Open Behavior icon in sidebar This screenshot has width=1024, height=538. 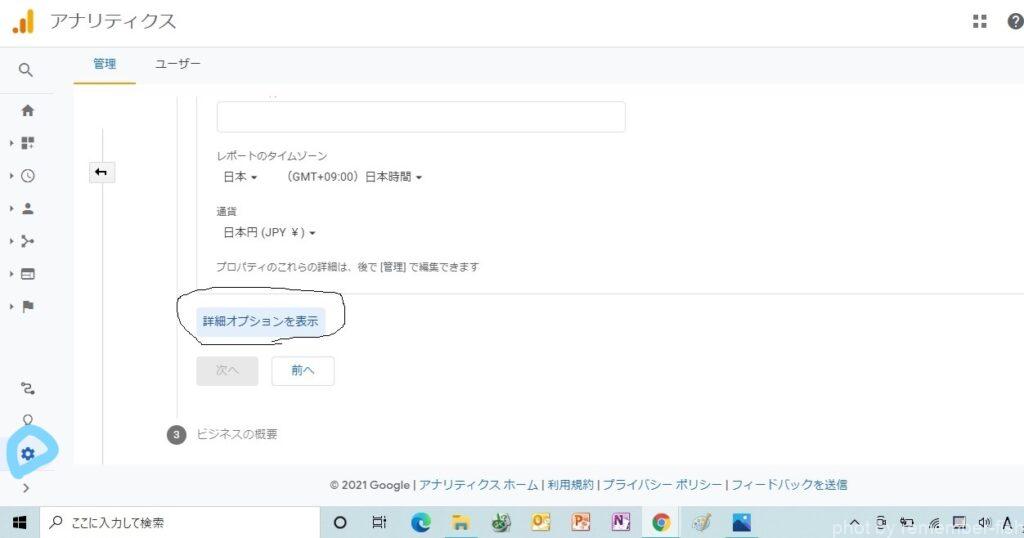[x=27, y=274]
